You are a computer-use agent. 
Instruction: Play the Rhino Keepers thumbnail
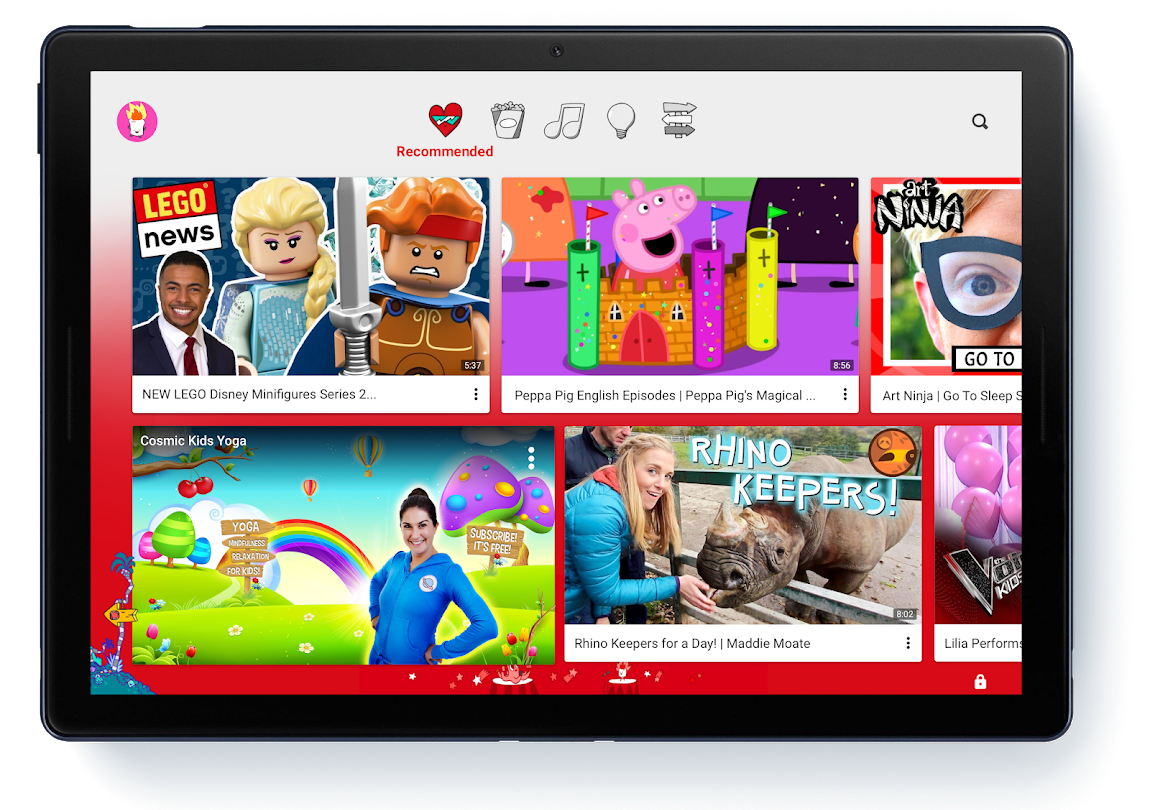coord(743,525)
